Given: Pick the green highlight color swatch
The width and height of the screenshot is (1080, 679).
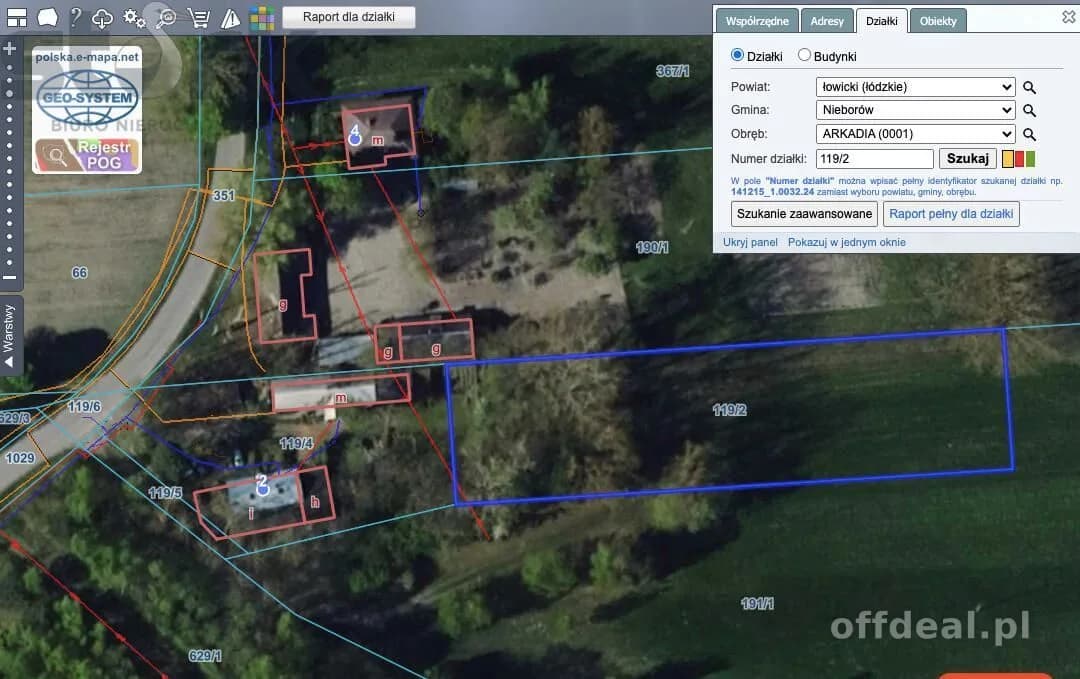Looking at the screenshot, I should [x=1030, y=159].
